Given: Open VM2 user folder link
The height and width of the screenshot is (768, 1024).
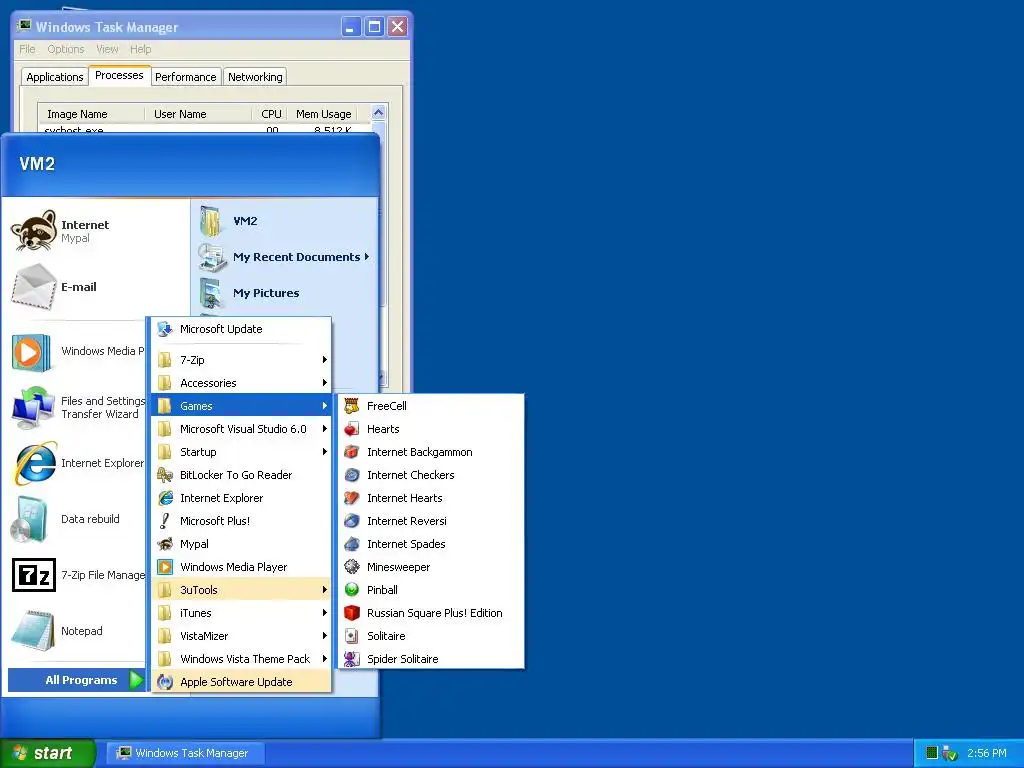Looking at the screenshot, I should (x=285, y=221).
